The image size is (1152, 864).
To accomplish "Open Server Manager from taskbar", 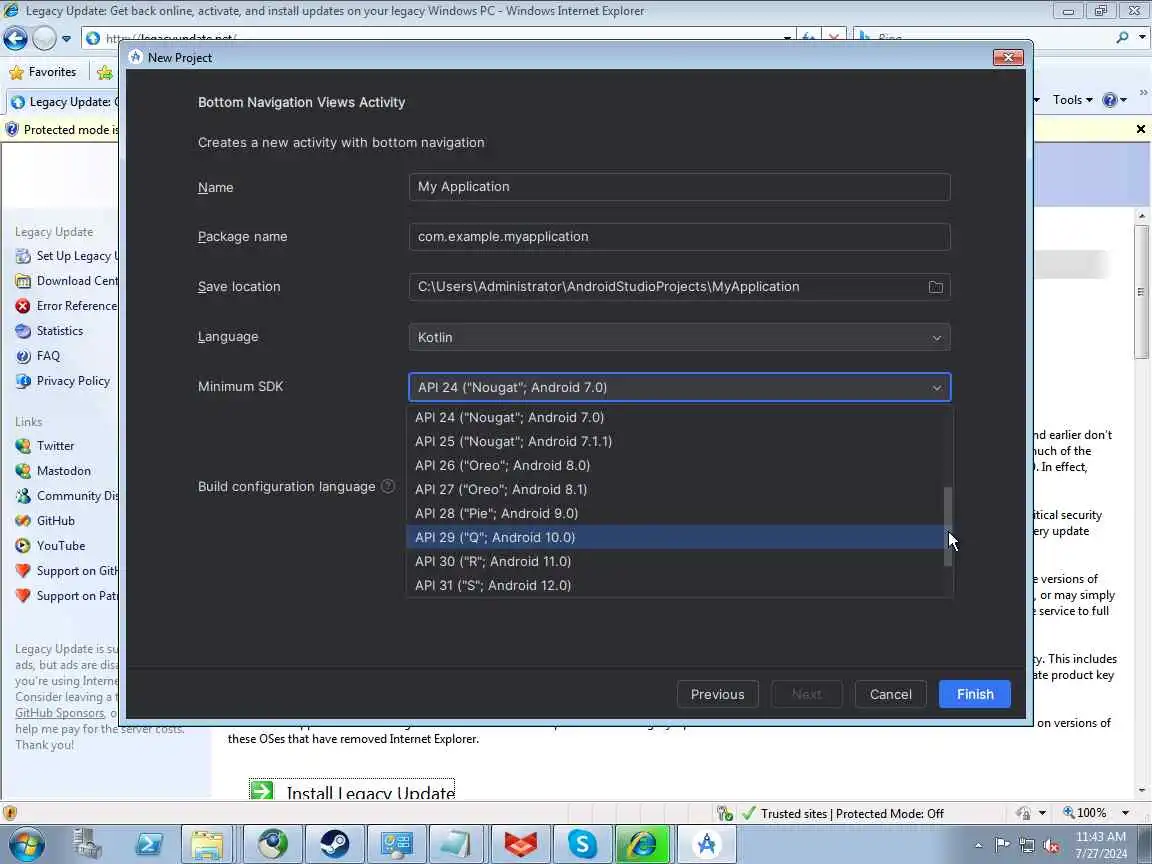I will coord(87,844).
